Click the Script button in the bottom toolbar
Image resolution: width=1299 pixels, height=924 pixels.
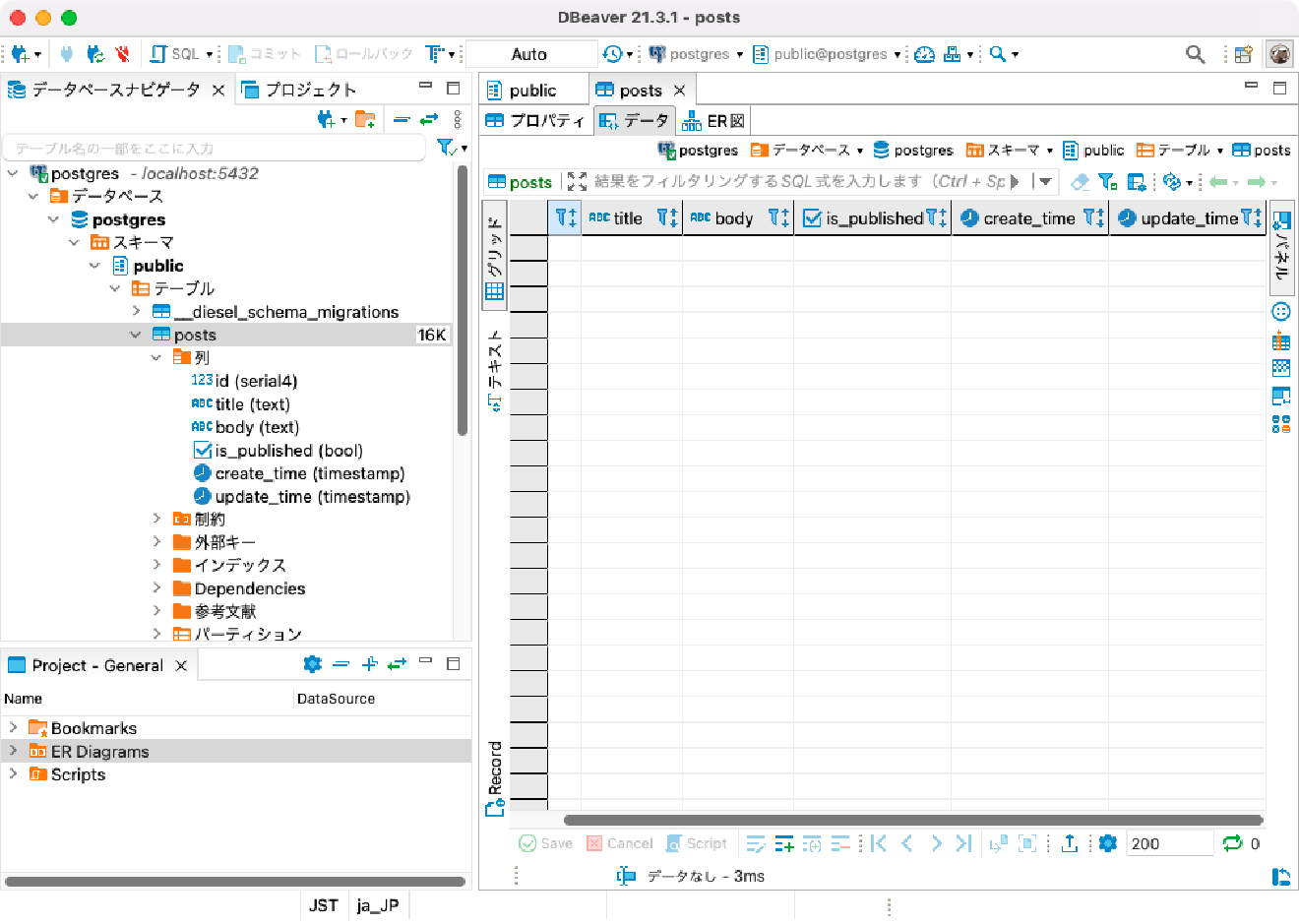(x=697, y=843)
